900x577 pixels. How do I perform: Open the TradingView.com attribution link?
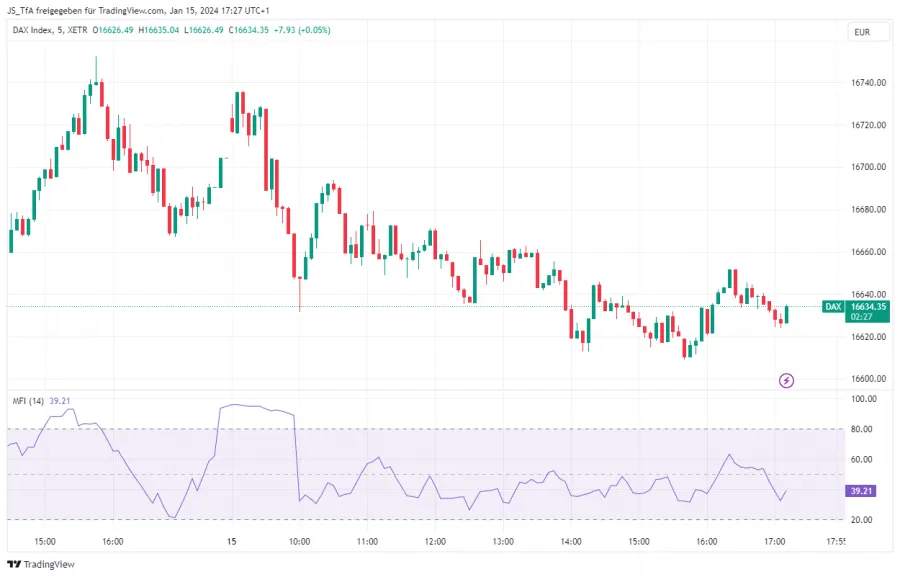(129, 9)
